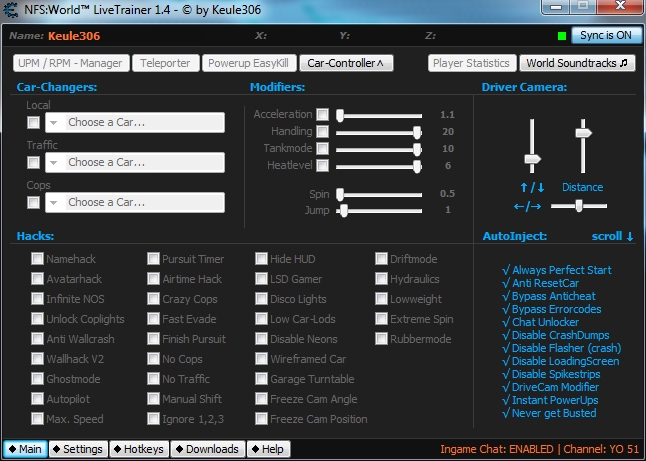Open World Soundtracks
The image size is (646, 461).
point(577,63)
